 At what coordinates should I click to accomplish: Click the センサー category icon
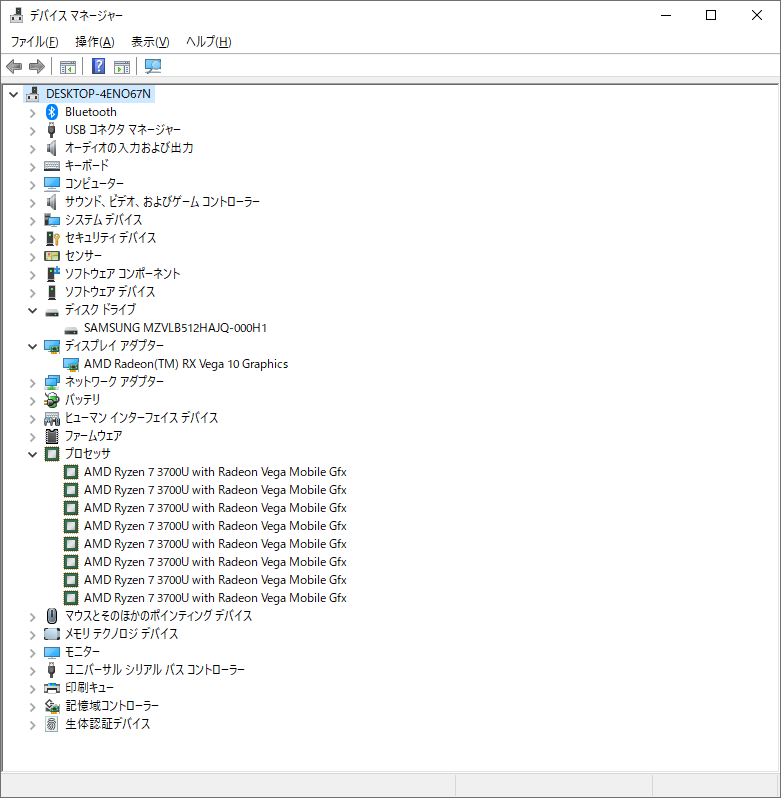(x=51, y=256)
